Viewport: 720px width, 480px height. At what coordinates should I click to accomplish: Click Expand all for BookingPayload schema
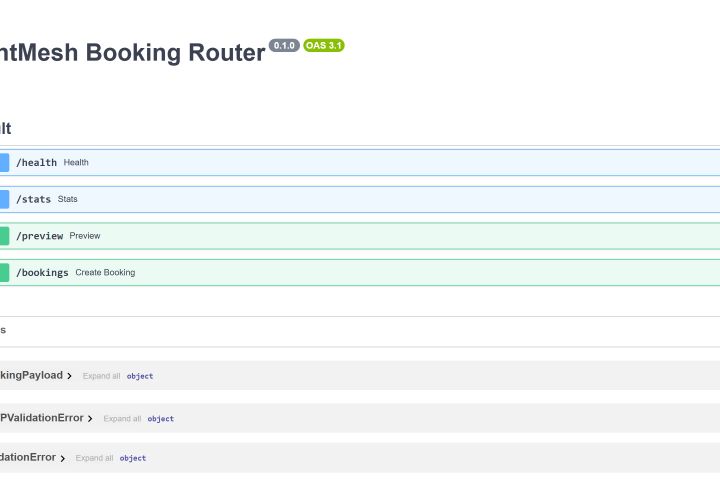click(x=101, y=376)
